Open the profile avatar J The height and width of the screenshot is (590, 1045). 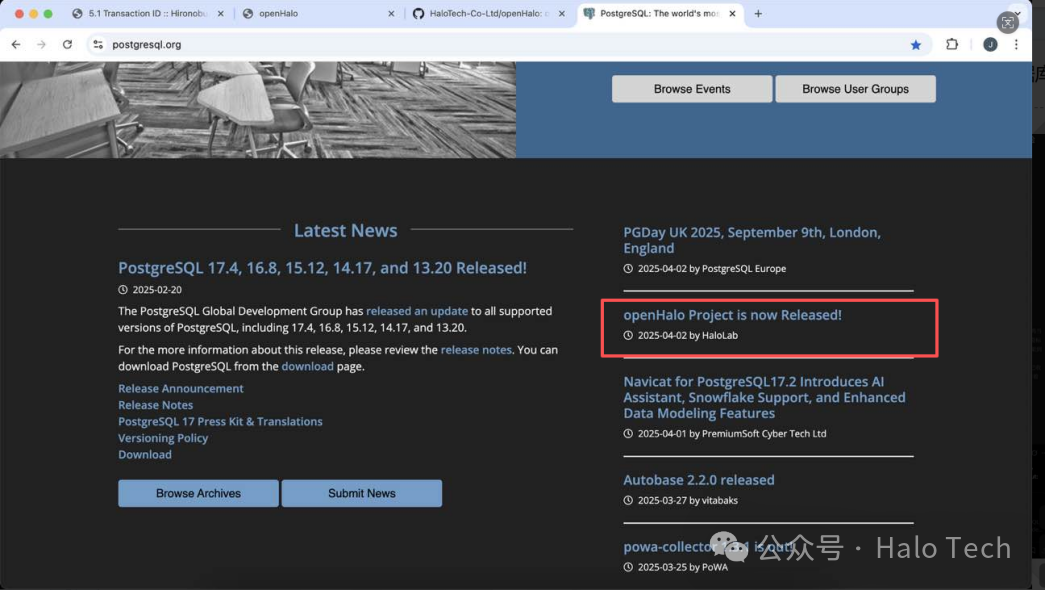point(990,45)
